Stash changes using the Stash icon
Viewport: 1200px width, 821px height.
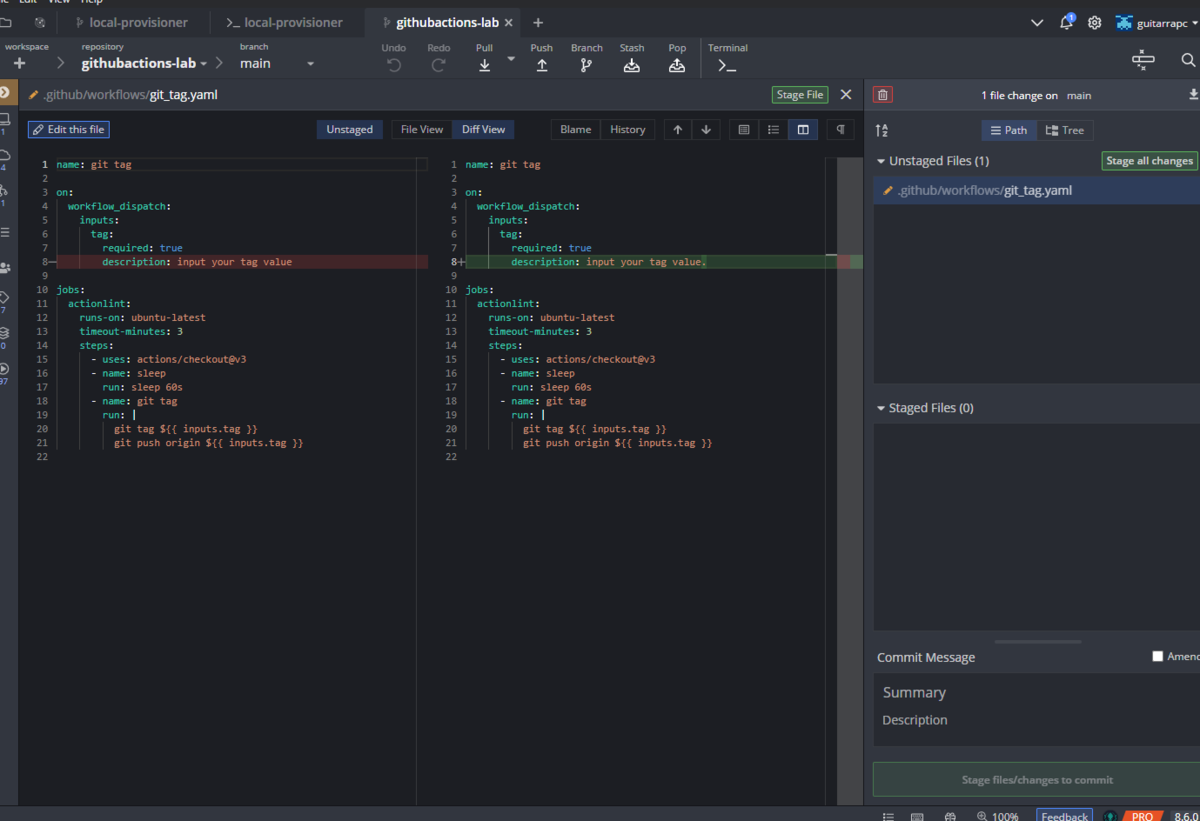click(x=632, y=65)
